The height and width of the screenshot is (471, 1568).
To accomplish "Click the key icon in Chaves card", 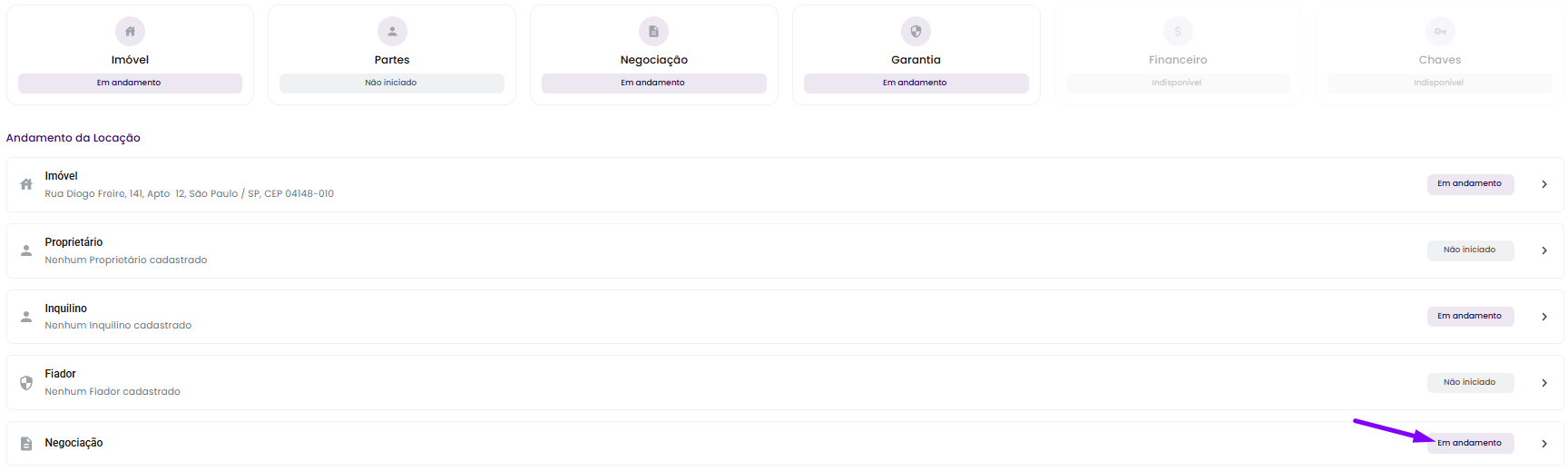I will (1440, 31).
